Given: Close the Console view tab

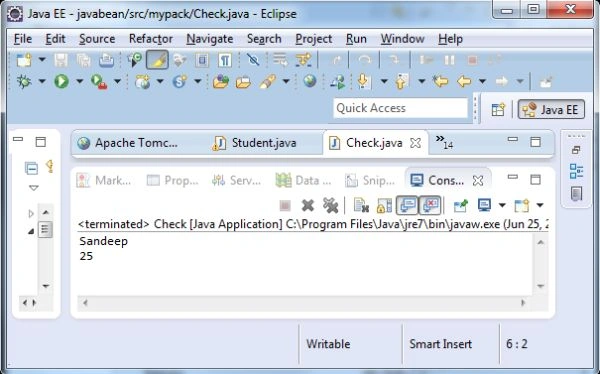Looking at the screenshot, I should pyautogui.click(x=478, y=181).
